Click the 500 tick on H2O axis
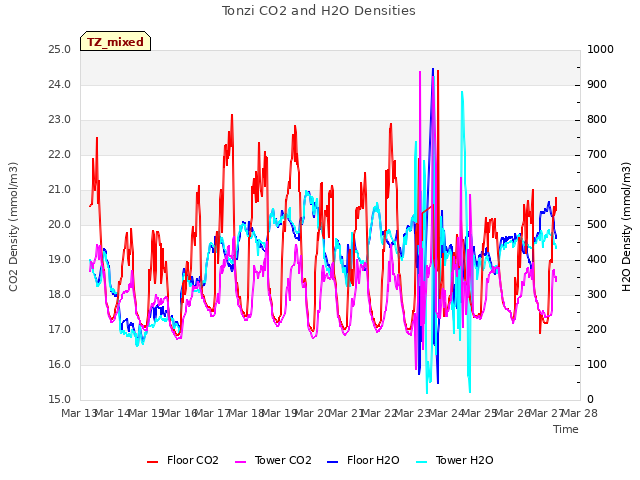Image resolution: width=640 pixels, height=480 pixels. coord(597,225)
